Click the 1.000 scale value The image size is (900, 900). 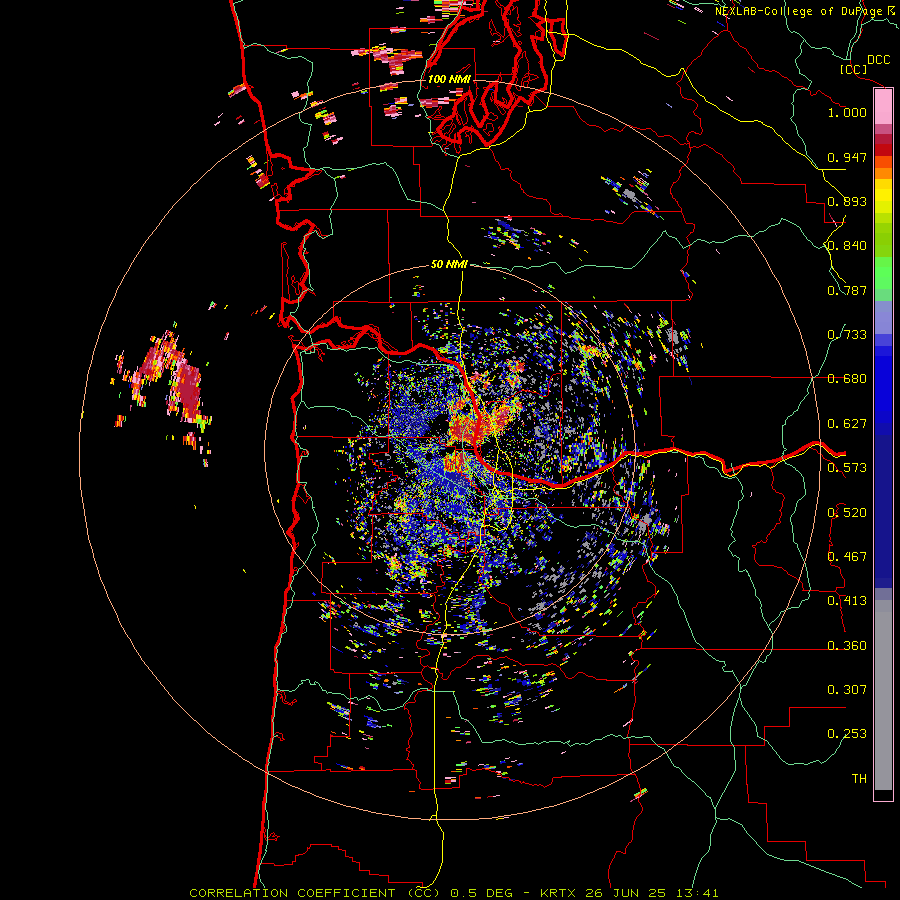point(847,112)
